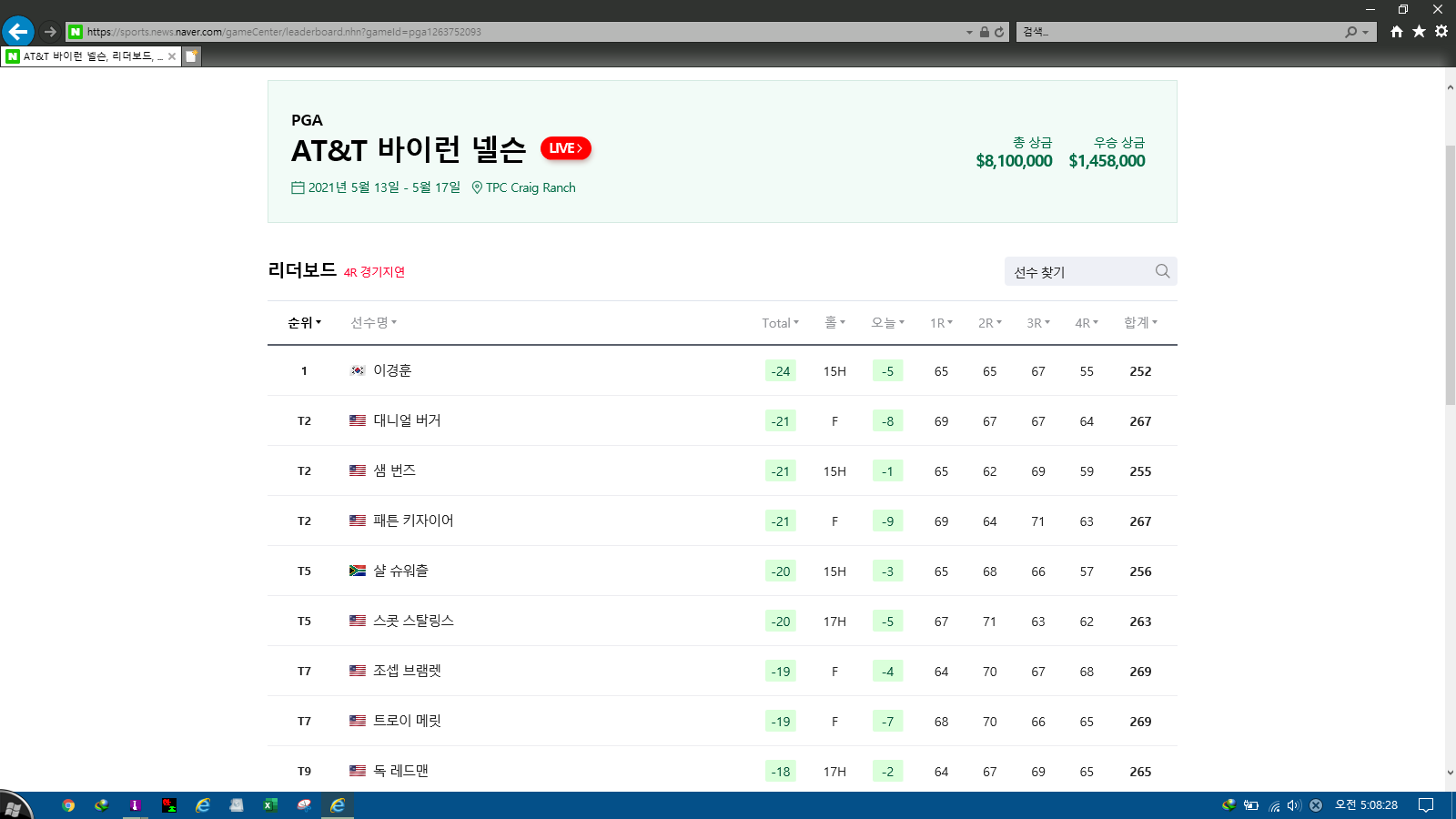The width and height of the screenshot is (1456, 819).
Task: Sort by the 2R column header
Action: click(990, 323)
